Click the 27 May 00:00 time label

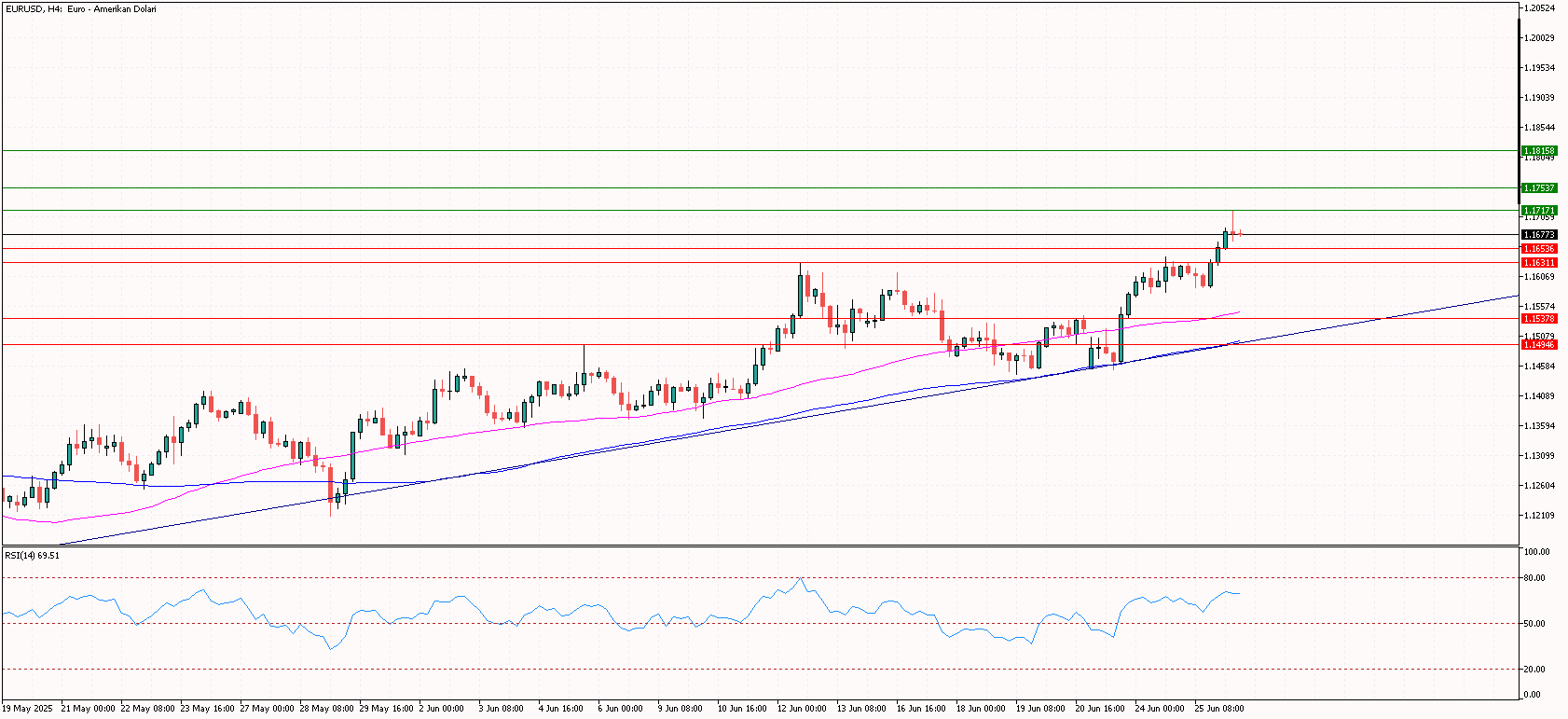[267, 709]
